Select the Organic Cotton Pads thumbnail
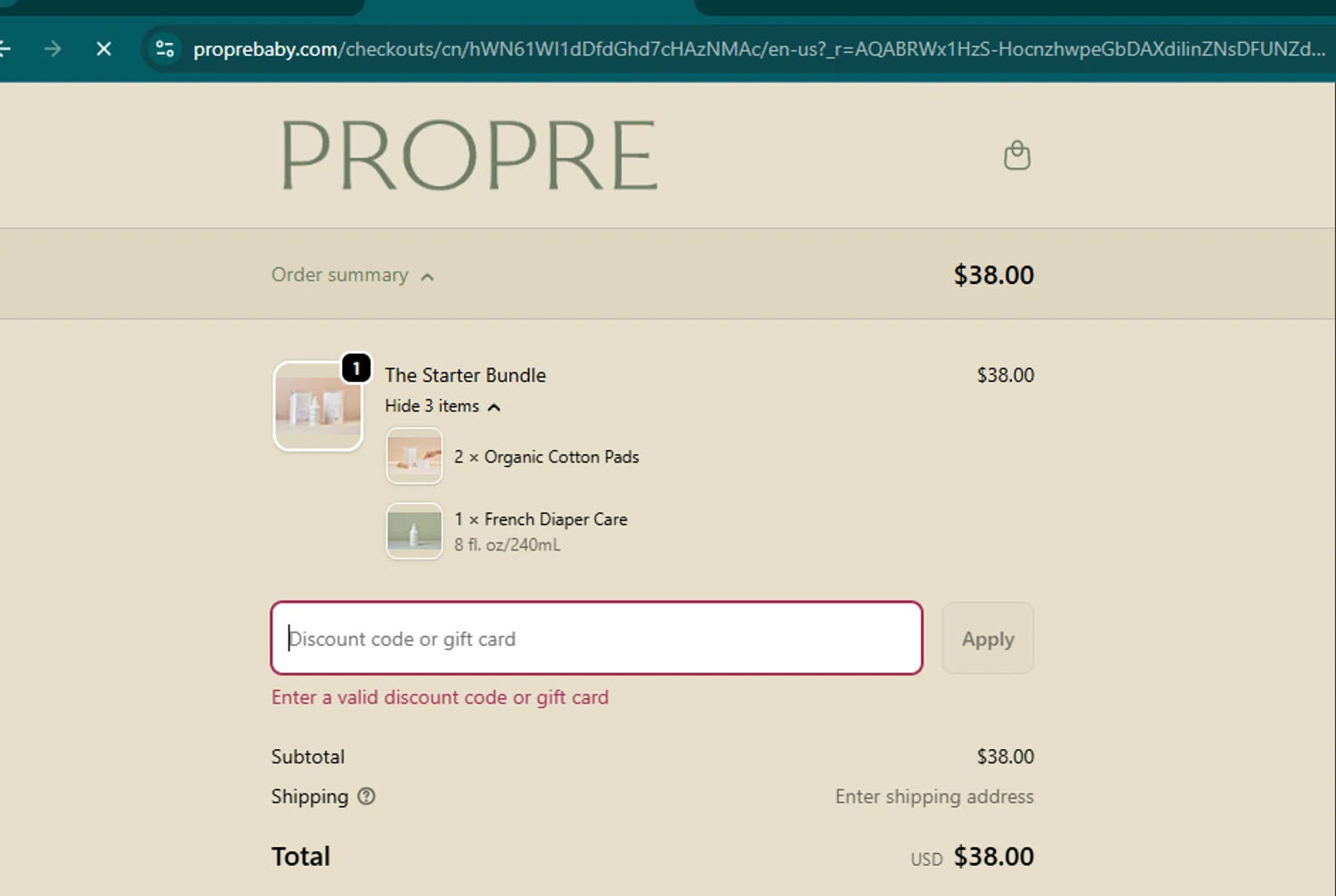1336x896 pixels. 414,456
